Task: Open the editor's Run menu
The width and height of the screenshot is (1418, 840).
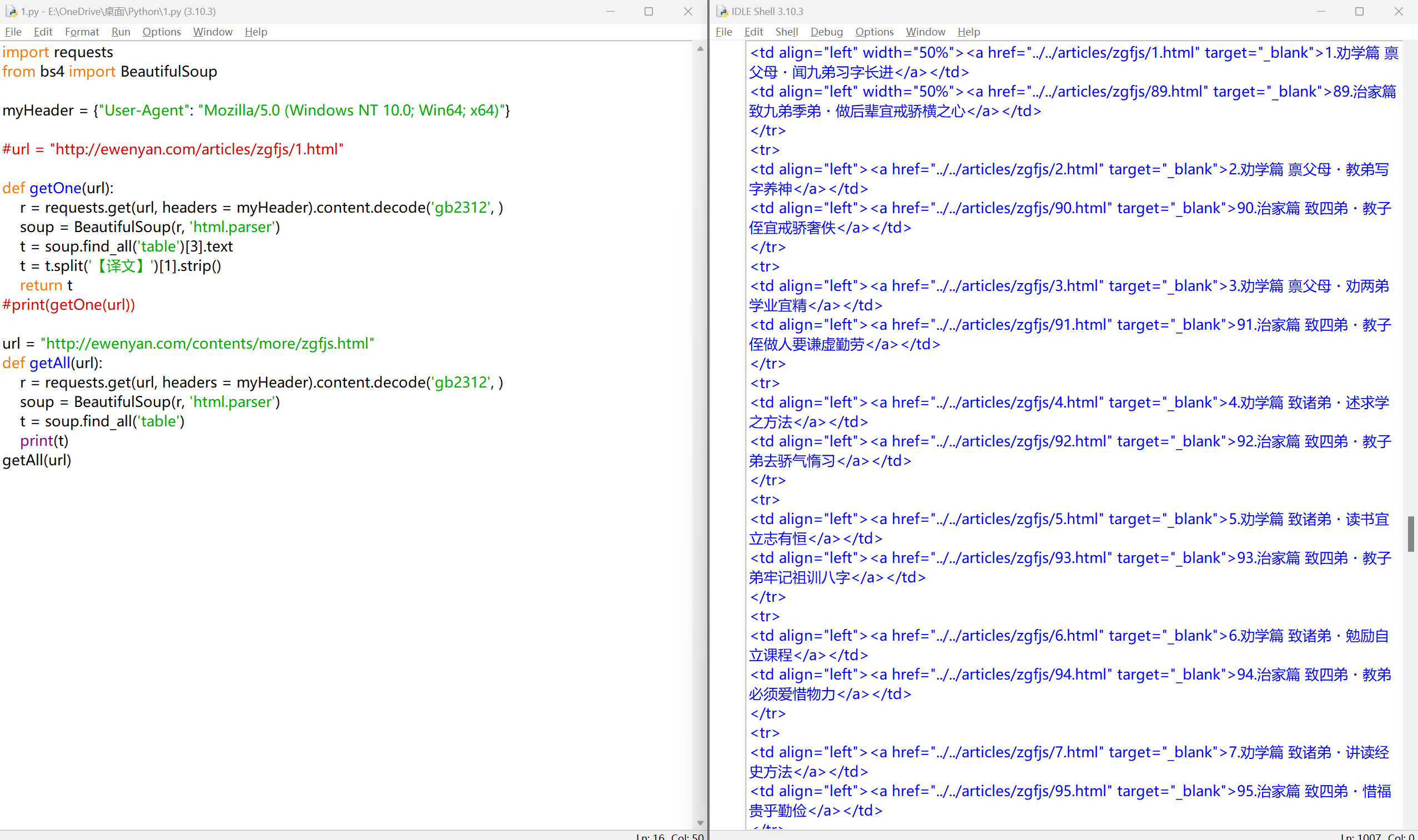Action: tap(120, 32)
